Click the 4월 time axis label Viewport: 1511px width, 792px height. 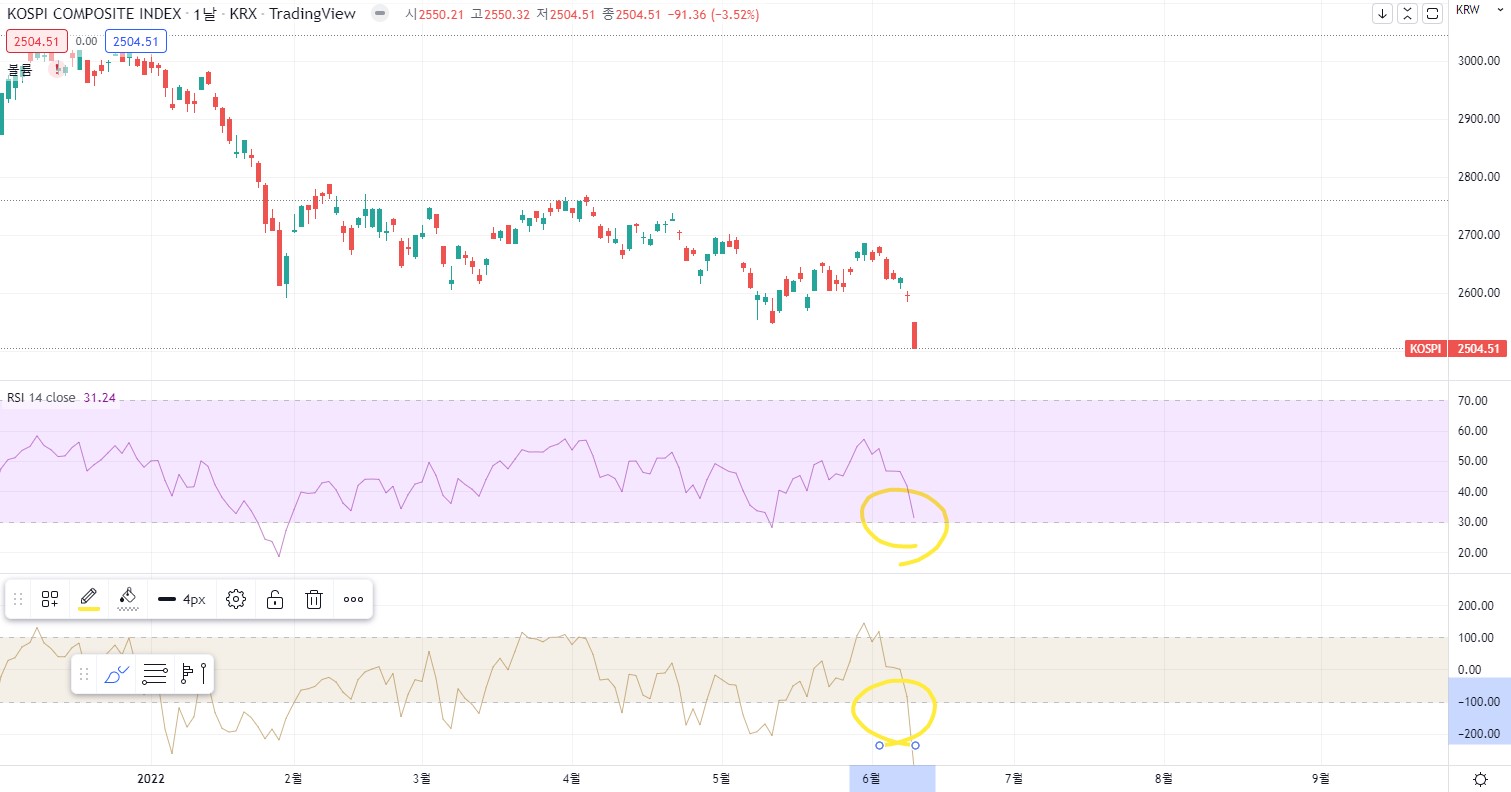point(572,778)
